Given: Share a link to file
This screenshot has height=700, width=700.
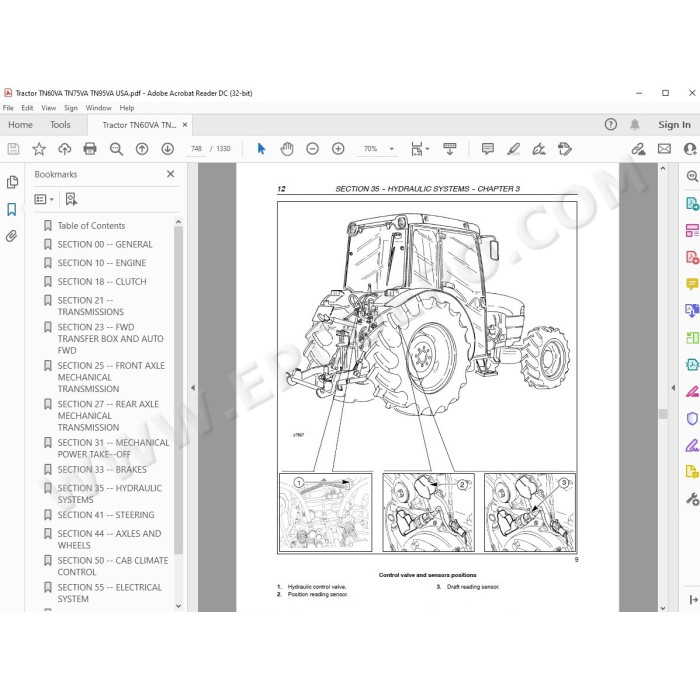Looking at the screenshot, I should click(638, 149).
